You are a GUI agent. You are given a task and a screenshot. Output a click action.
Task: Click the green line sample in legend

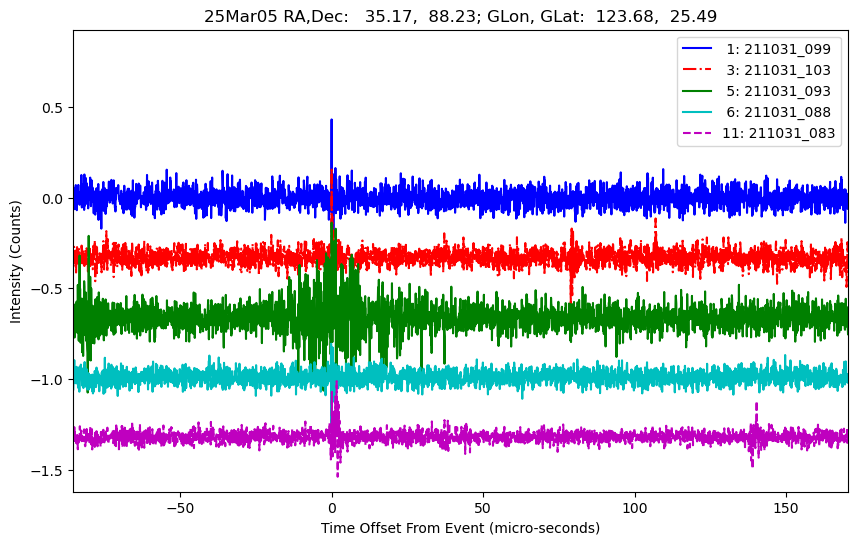pos(697,91)
